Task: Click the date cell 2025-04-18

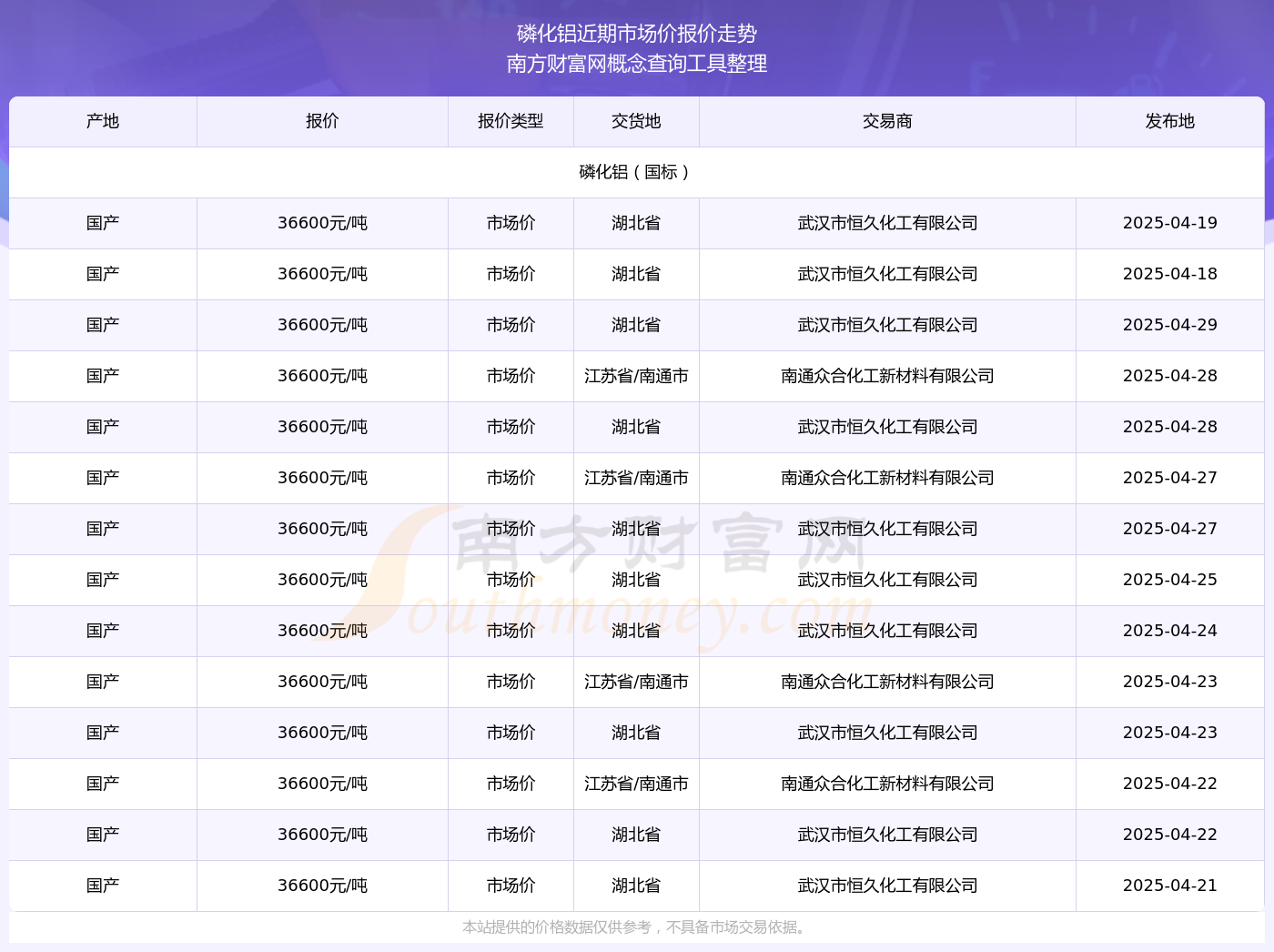Action: click(1170, 274)
